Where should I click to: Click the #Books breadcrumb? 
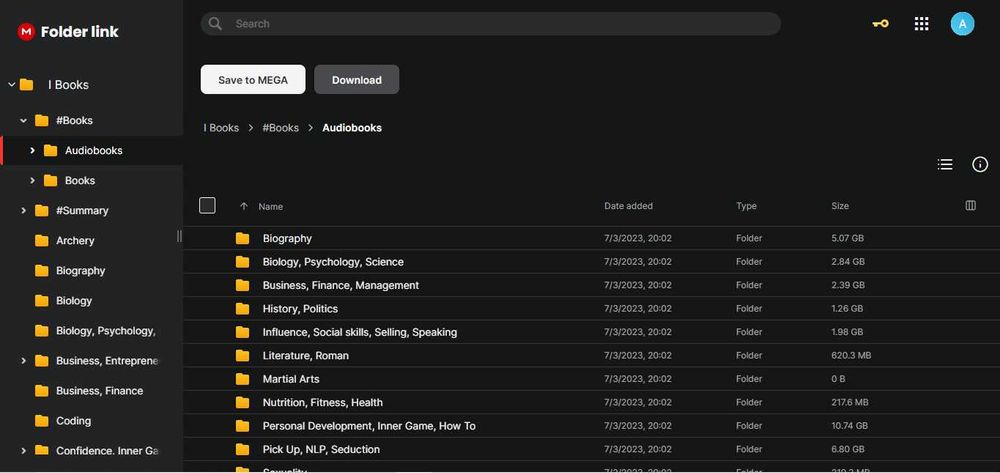tap(280, 128)
